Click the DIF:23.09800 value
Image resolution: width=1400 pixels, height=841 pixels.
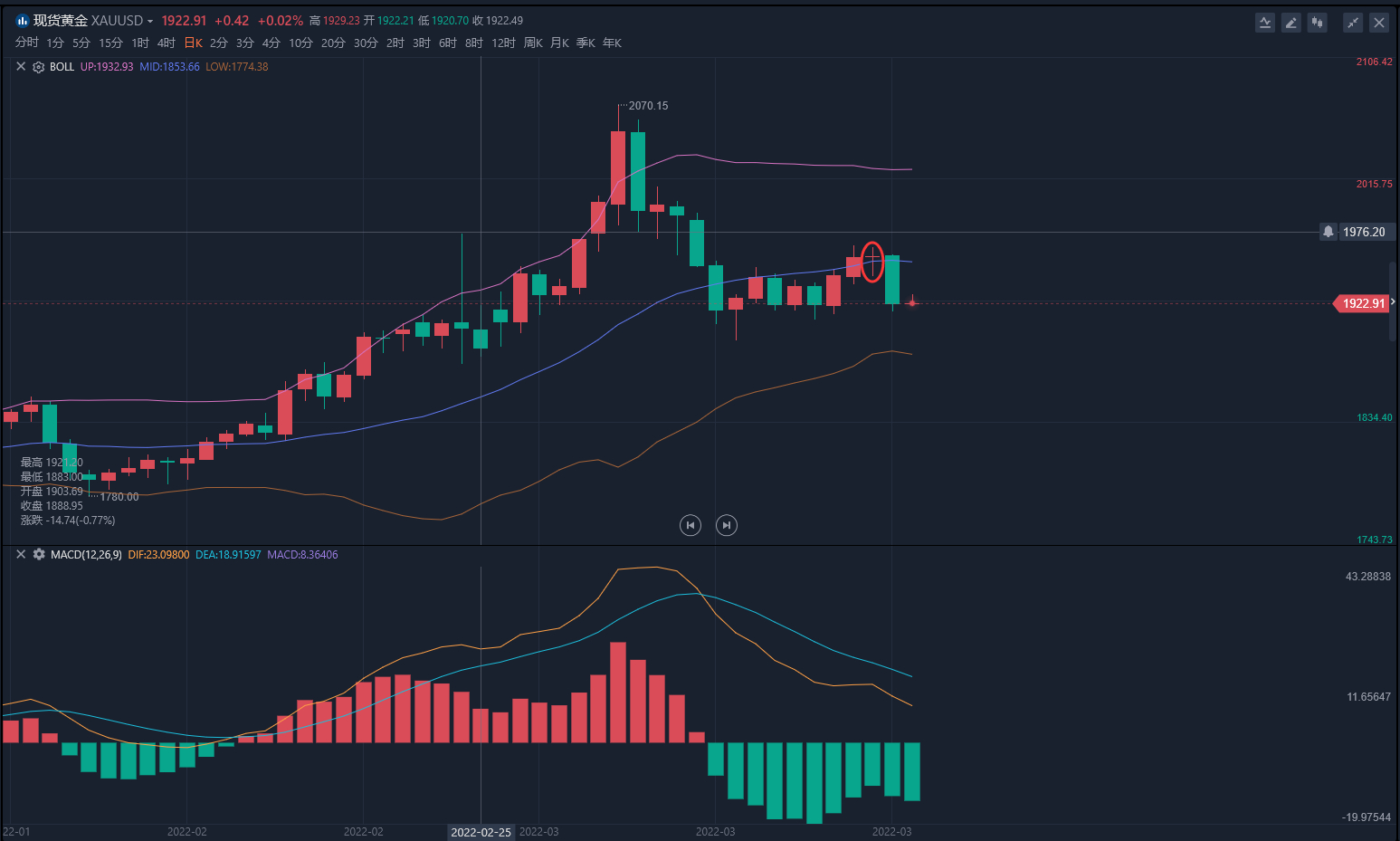coord(158,554)
